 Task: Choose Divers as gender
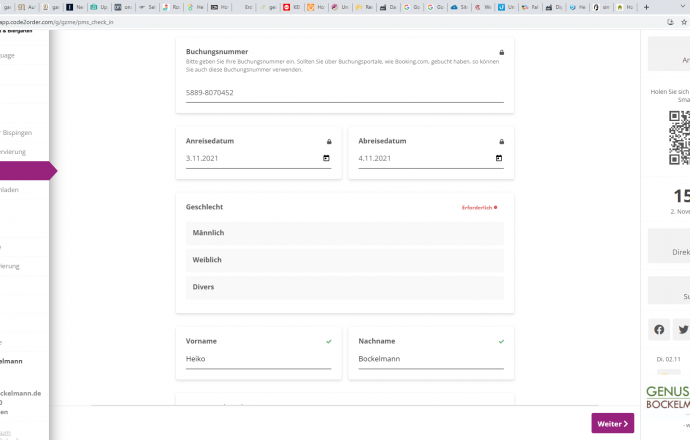pos(345,287)
